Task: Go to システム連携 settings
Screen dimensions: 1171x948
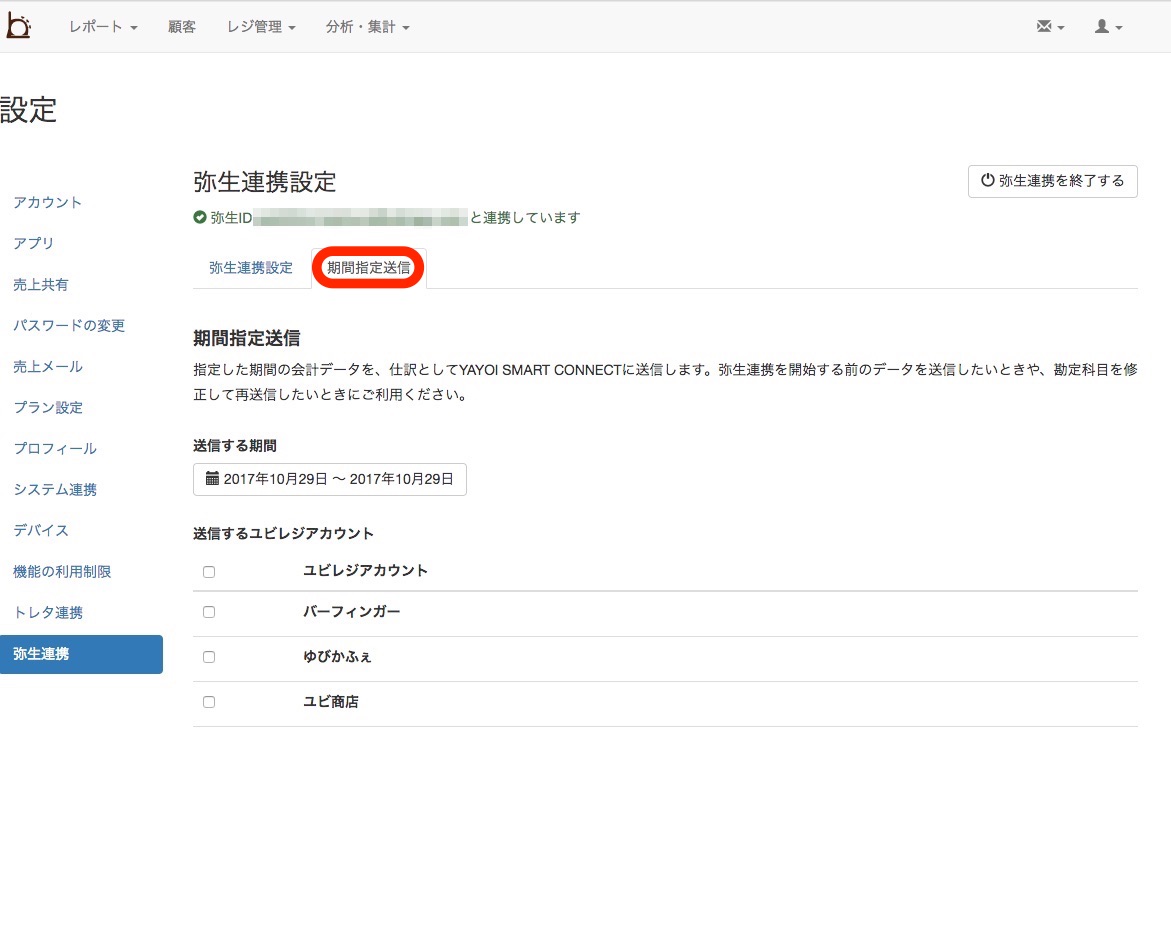Action: 55,489
